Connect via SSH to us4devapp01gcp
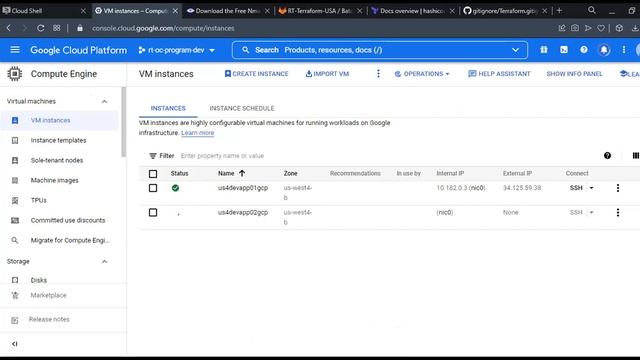Viewport: 640px width, 360px height. (x=576, y=188)
